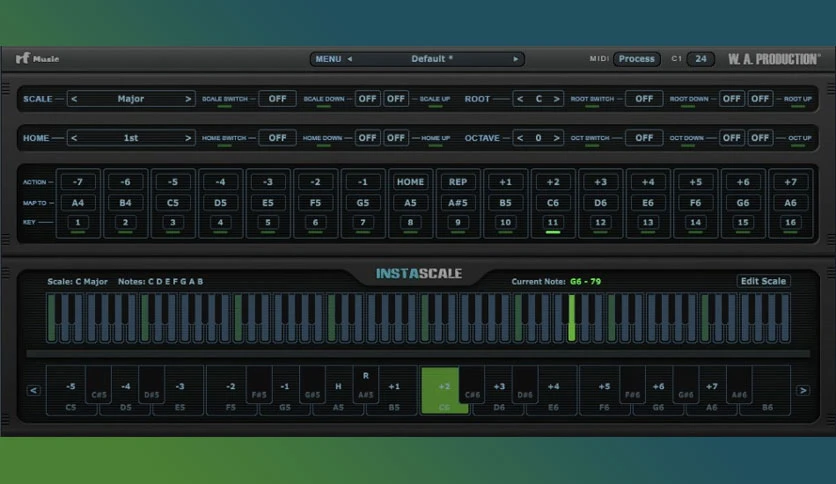Increase octave with right arrow
This screenshot has height=484, width=836.
[x=556, y=138]
